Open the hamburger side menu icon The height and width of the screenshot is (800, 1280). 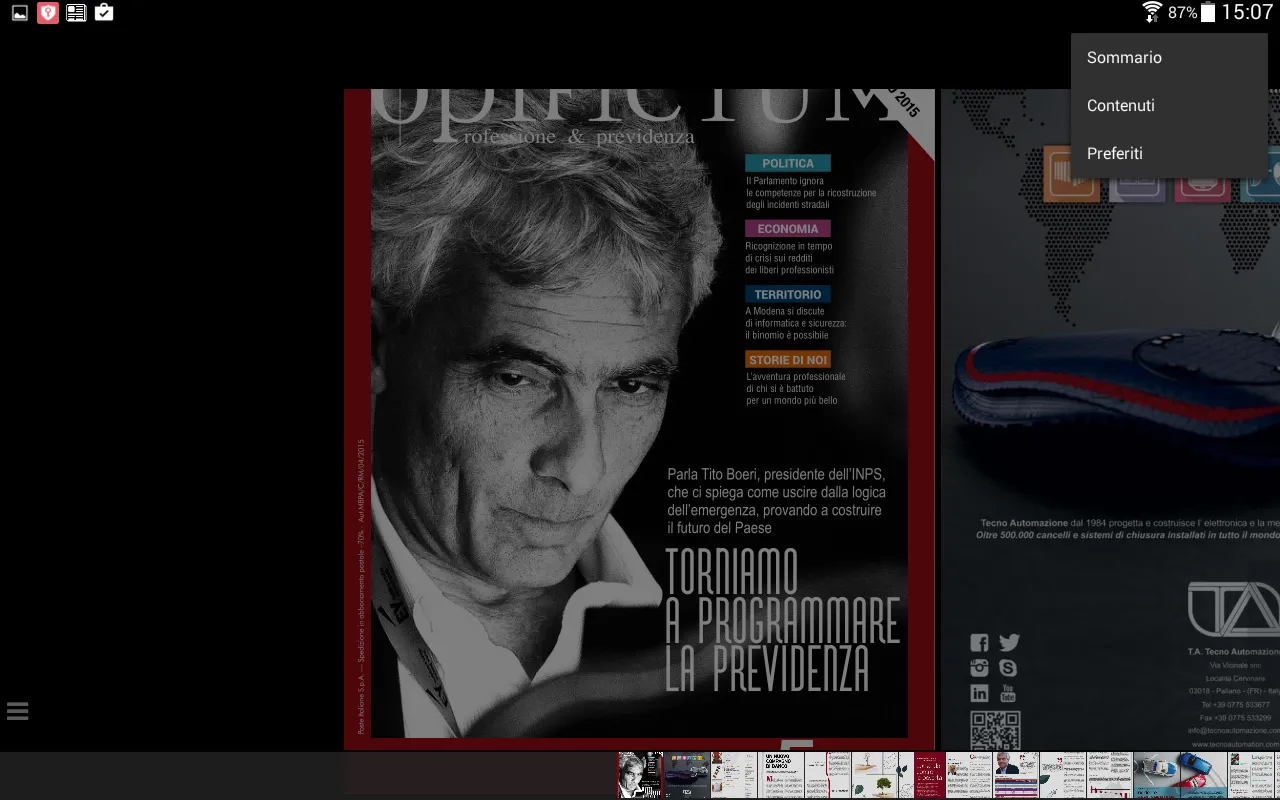(17, 711)
